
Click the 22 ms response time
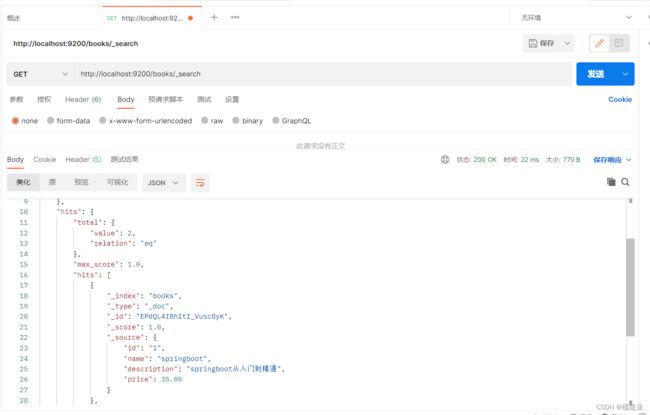(530, 160)
